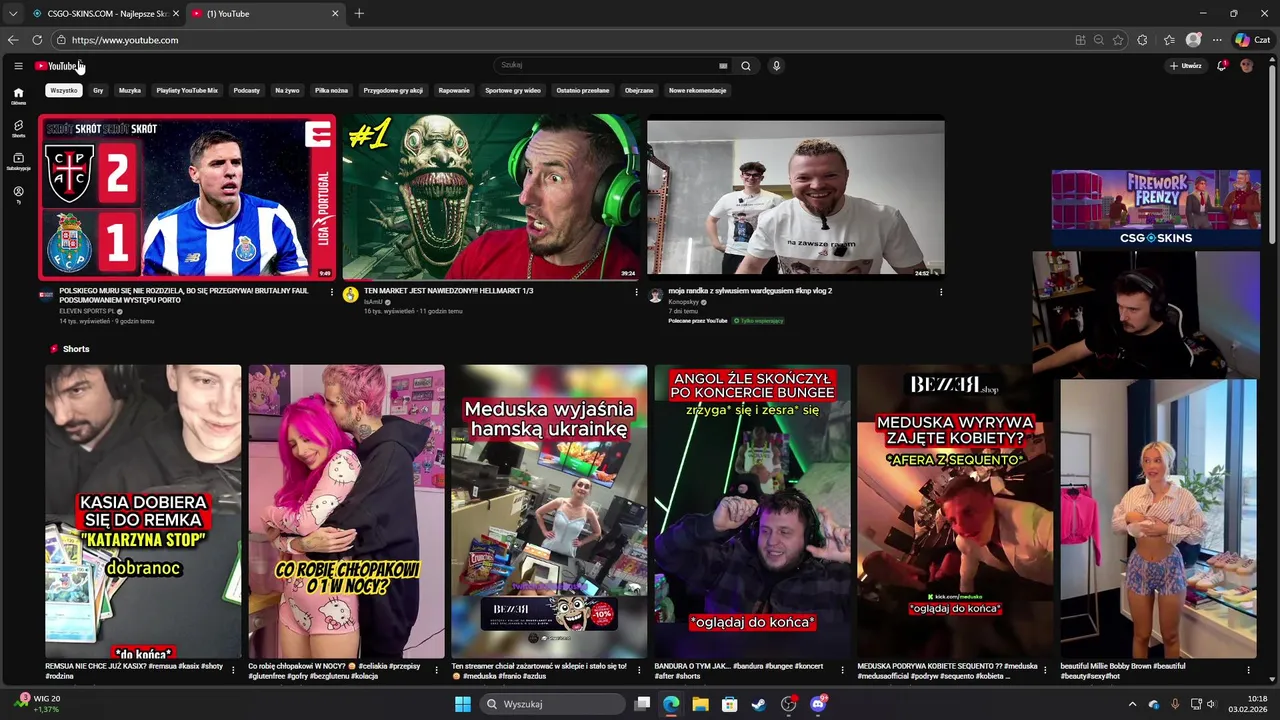Image resolution: width=1280 pixels, height=720 pixels.
Task: Select the Rapowanie filter chip
Action: [454, 90]
